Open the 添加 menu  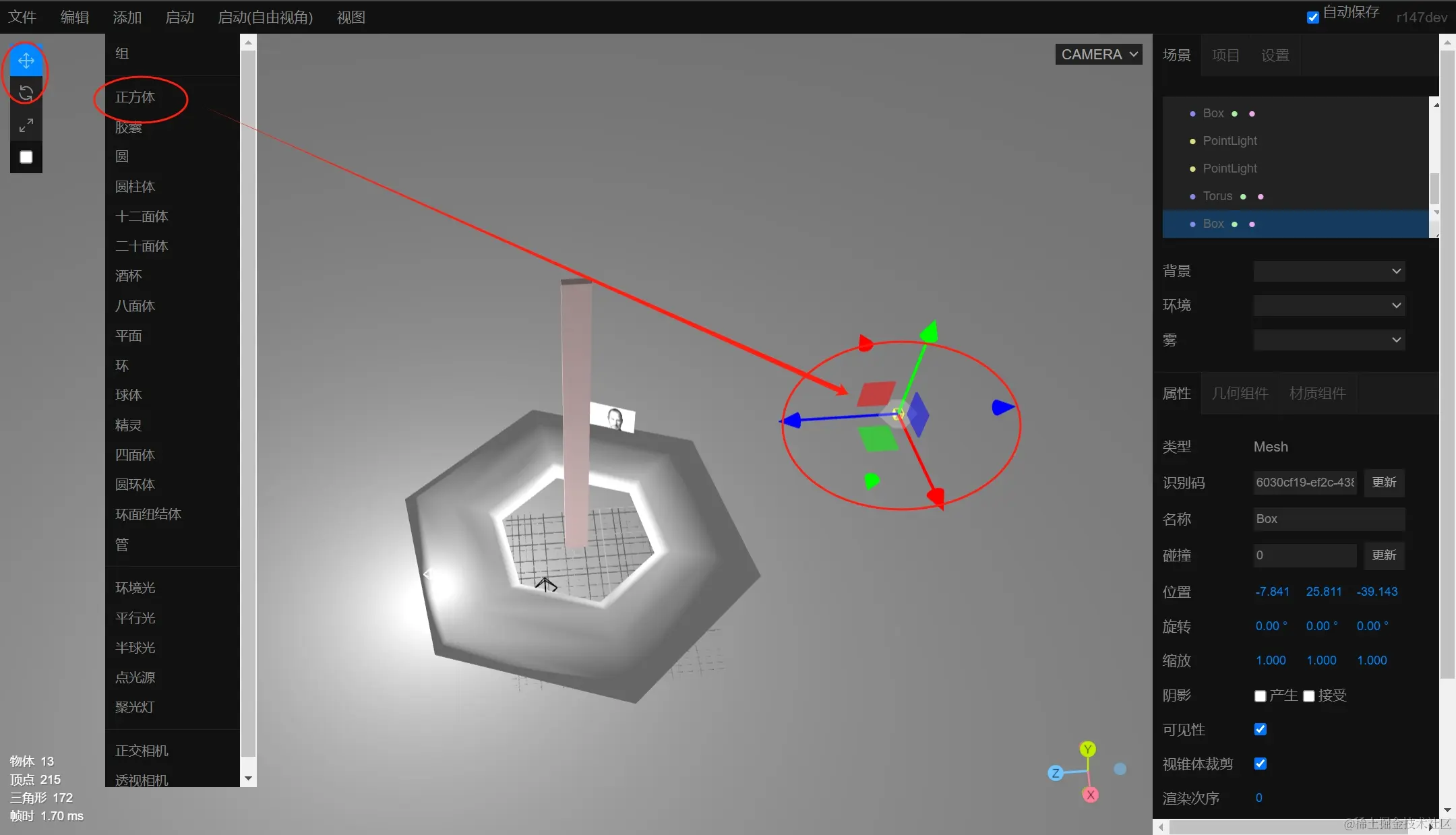[x=127, y=18]
